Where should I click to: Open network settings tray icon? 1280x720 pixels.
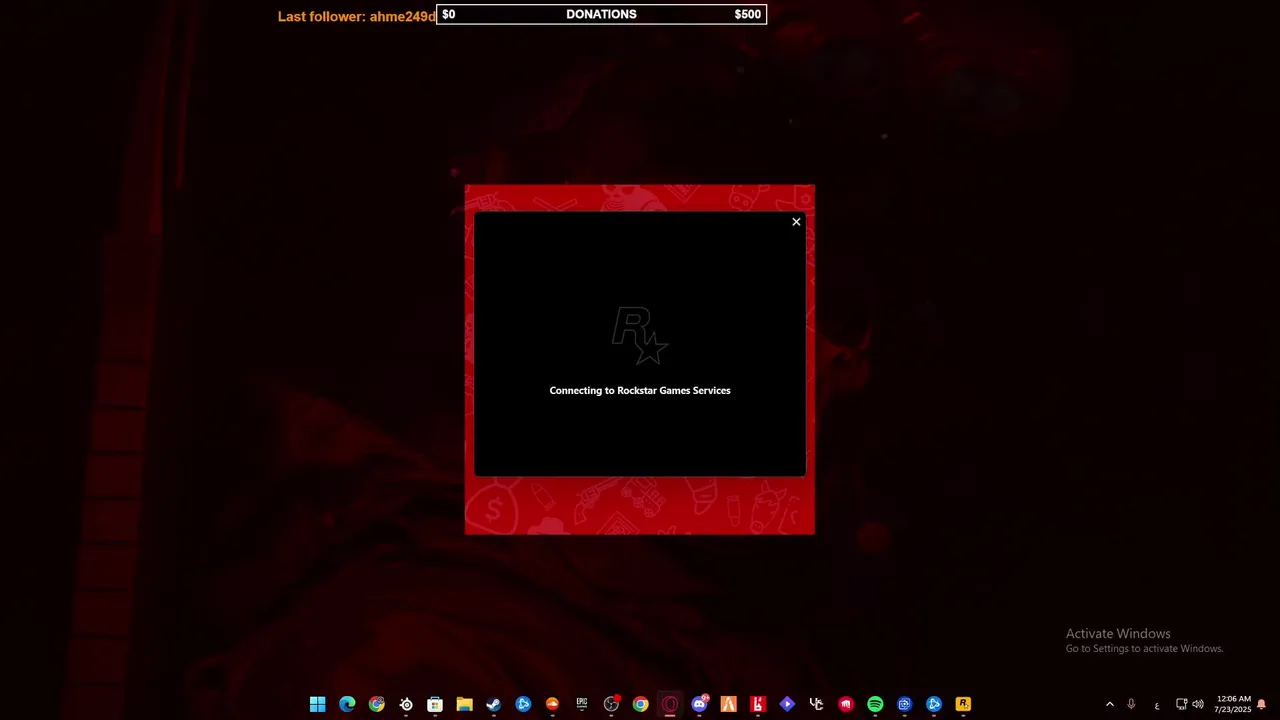coord(1181,704)
